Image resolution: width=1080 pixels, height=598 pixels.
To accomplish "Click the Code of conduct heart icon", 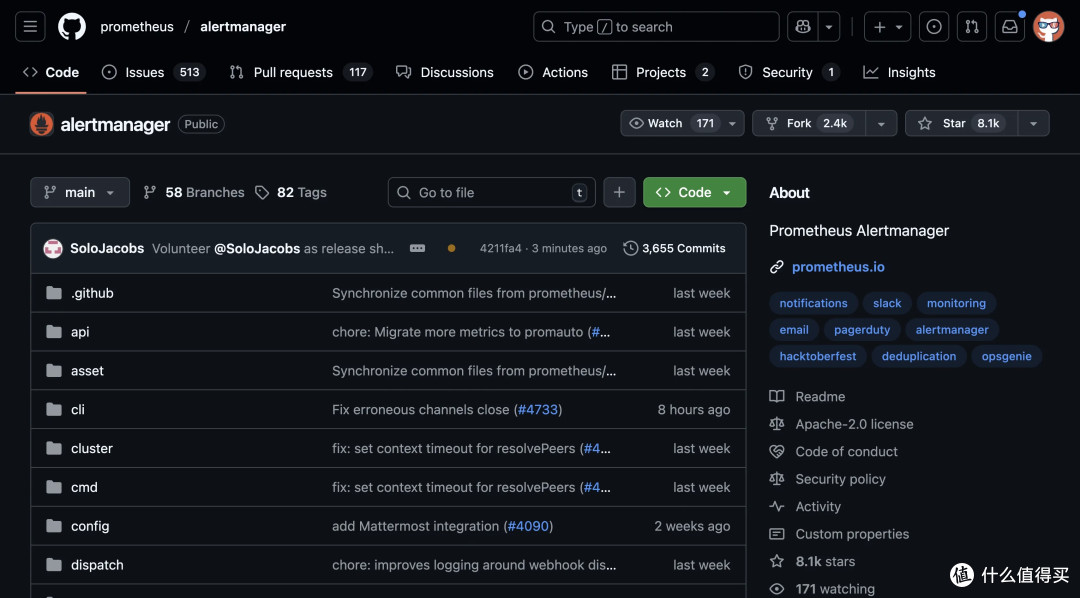I will [x=777, y=451].
